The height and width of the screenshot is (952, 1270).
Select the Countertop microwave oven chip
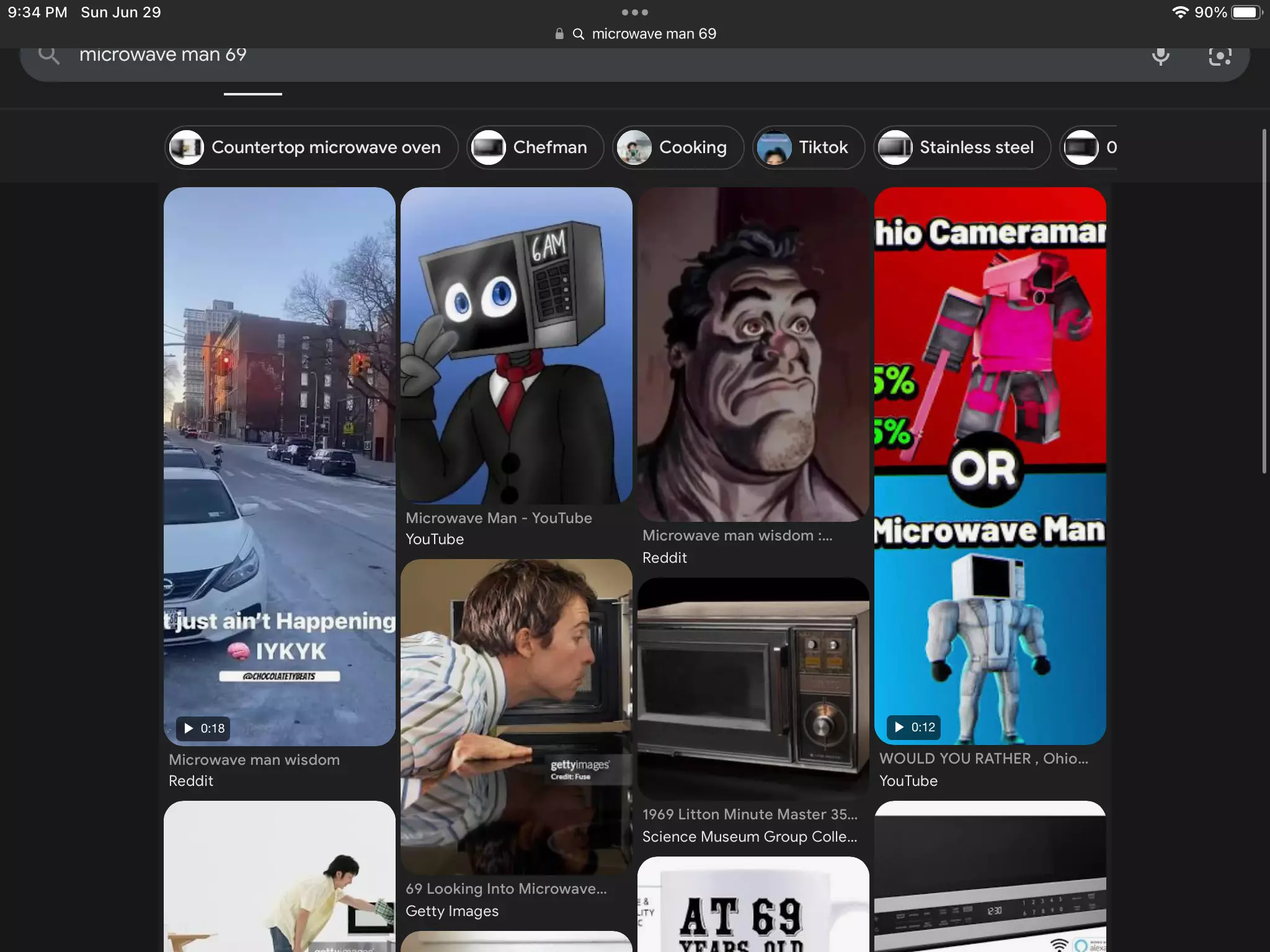coord(311,148)
